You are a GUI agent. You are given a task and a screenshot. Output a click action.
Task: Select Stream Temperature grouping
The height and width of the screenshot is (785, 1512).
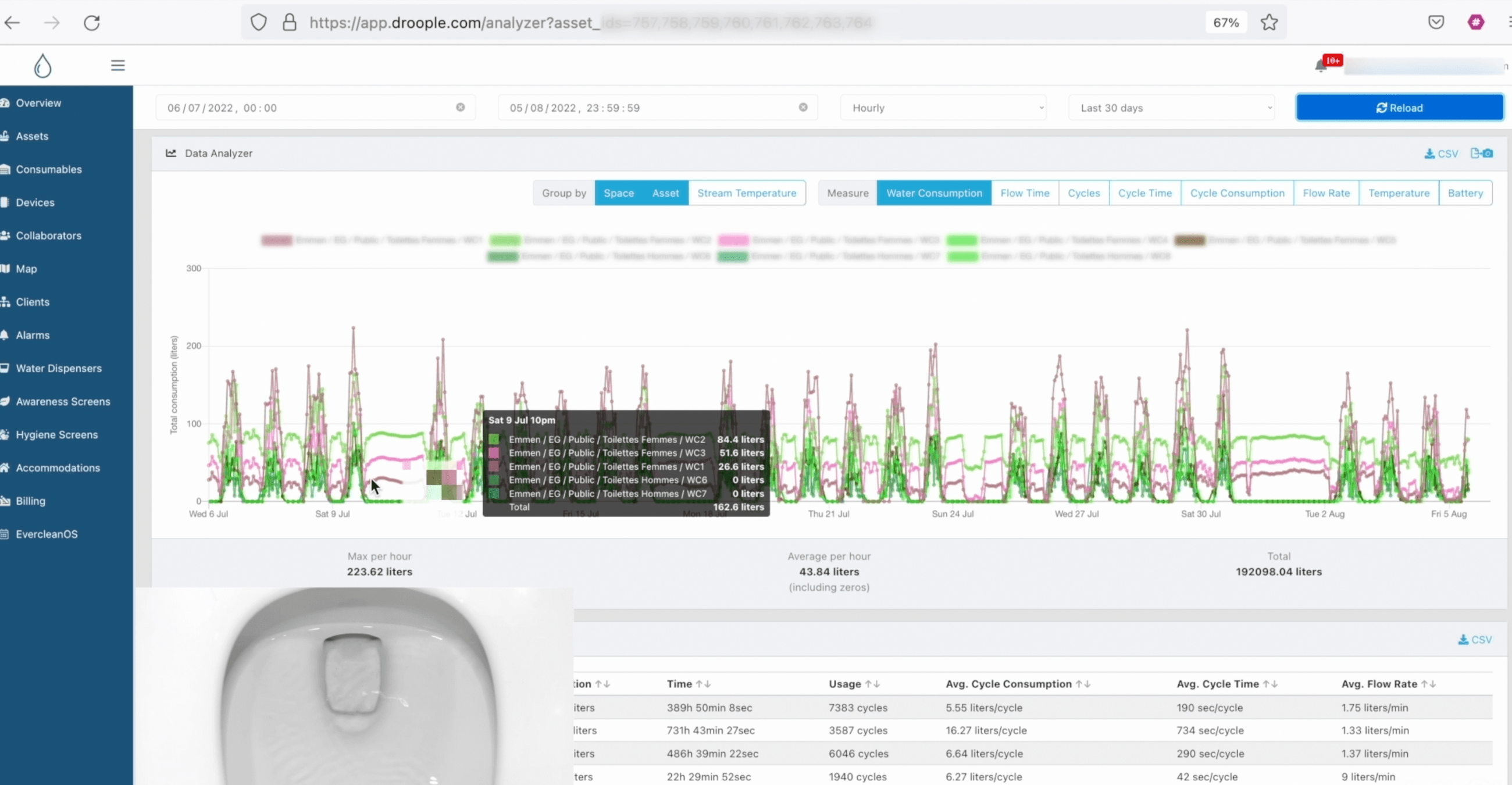point(747,192)
